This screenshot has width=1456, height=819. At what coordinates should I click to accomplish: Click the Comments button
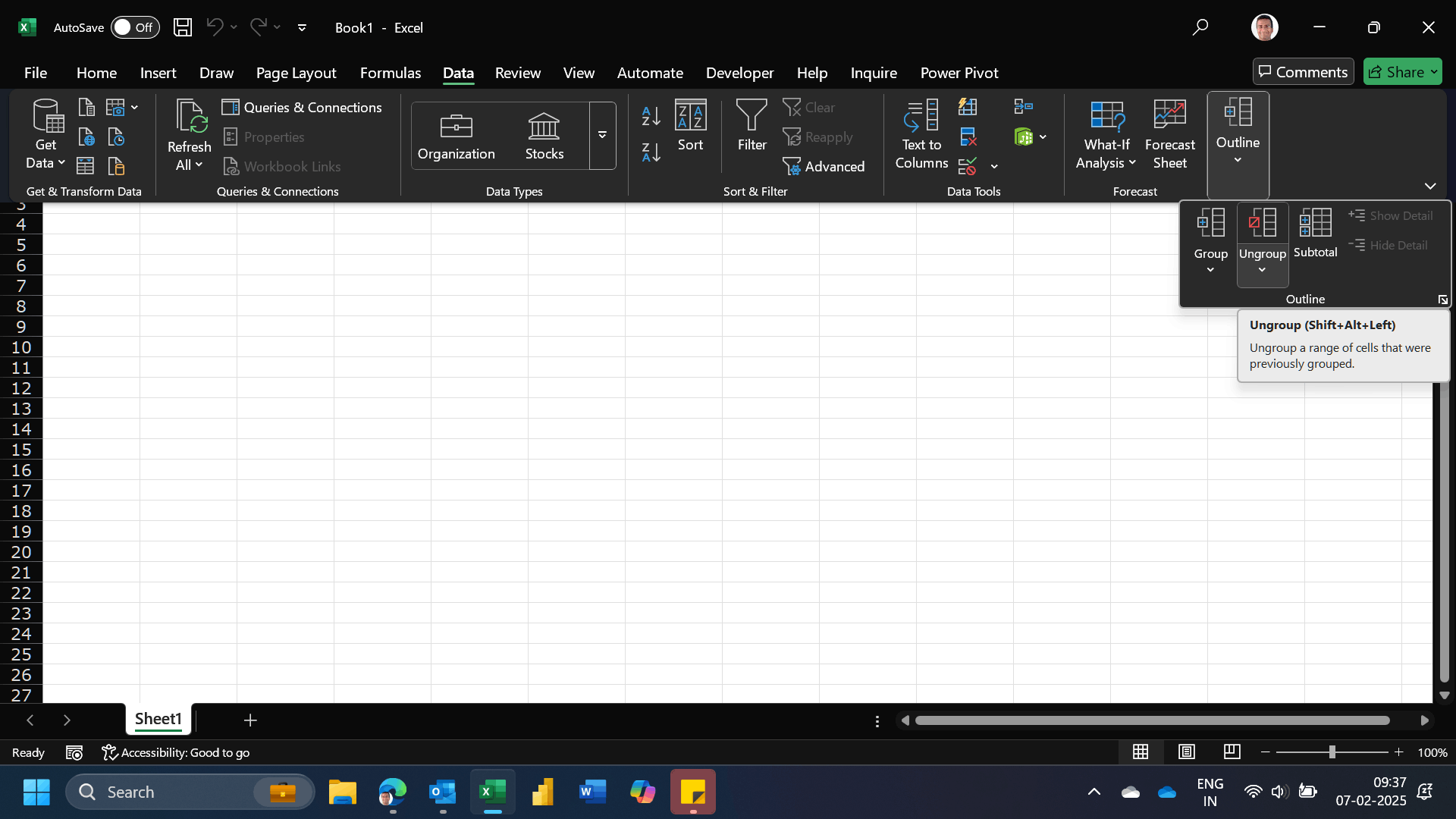click(x=1303, y=71)
